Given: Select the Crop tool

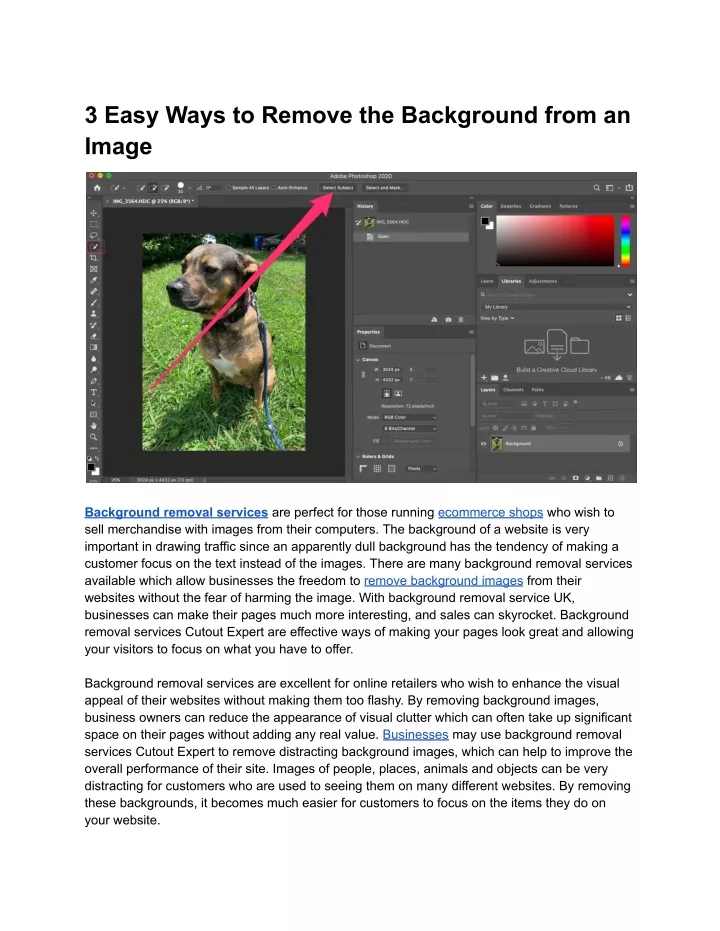Looking at the screenshot, I should pyautogui.click(x=94, y=258).
